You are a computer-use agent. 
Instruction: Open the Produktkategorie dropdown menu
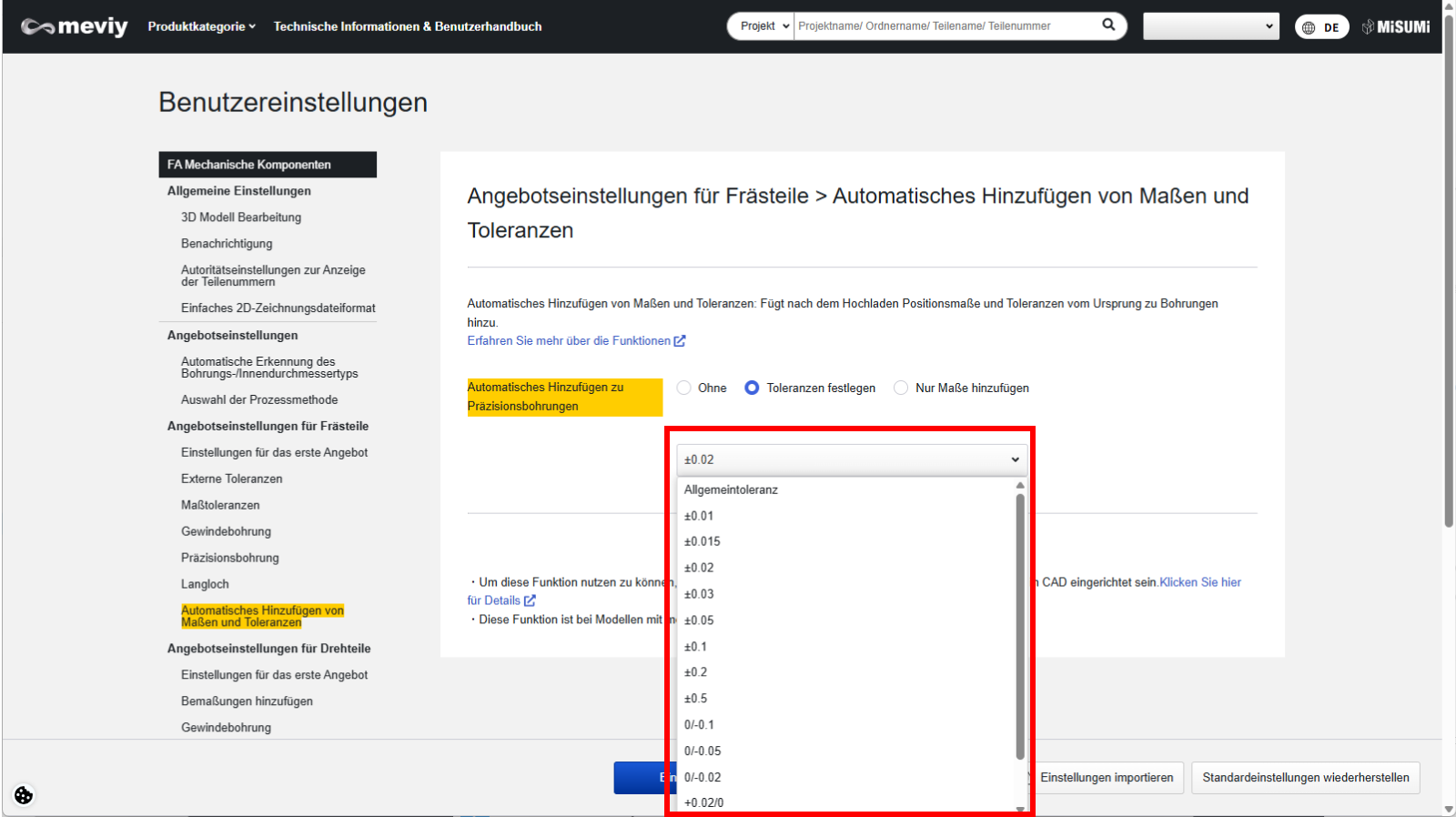[201, 26]
